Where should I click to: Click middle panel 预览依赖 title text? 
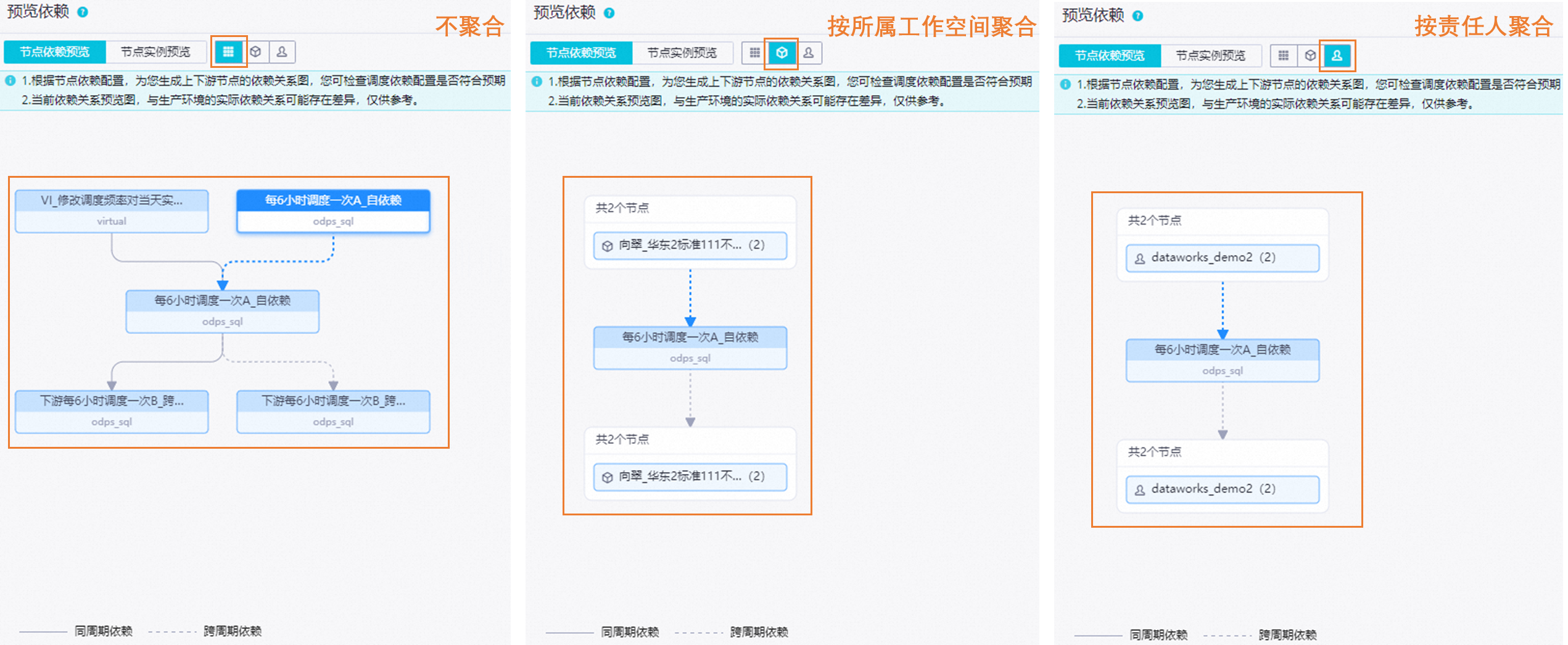tap(564, 12)
